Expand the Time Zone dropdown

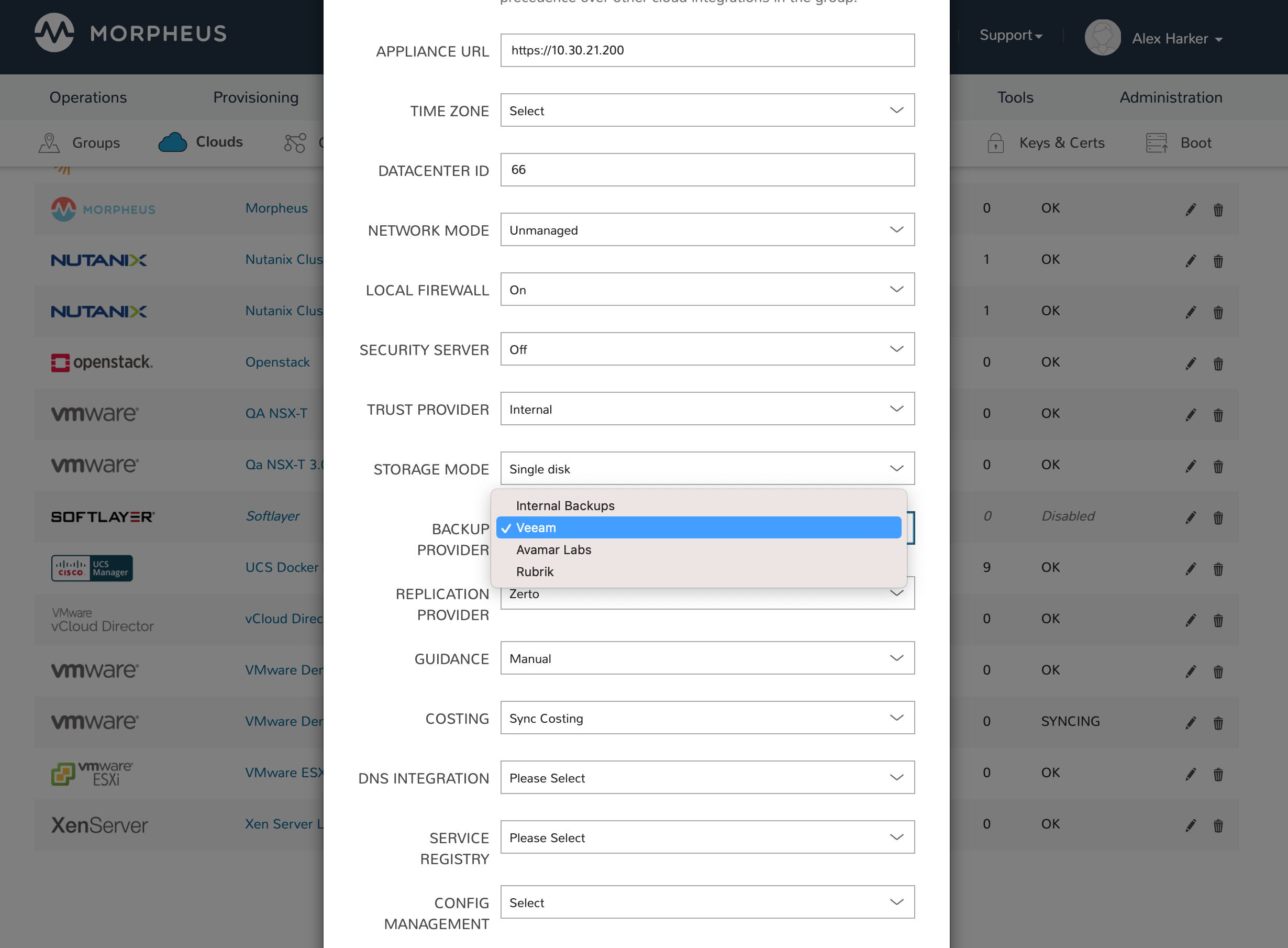pyautogui.click(x=707, y=110)
